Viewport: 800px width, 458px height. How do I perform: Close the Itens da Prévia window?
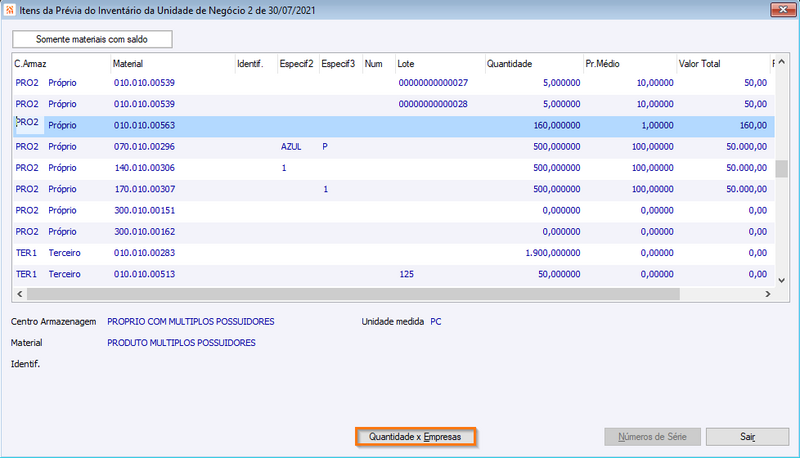(783, 9)
